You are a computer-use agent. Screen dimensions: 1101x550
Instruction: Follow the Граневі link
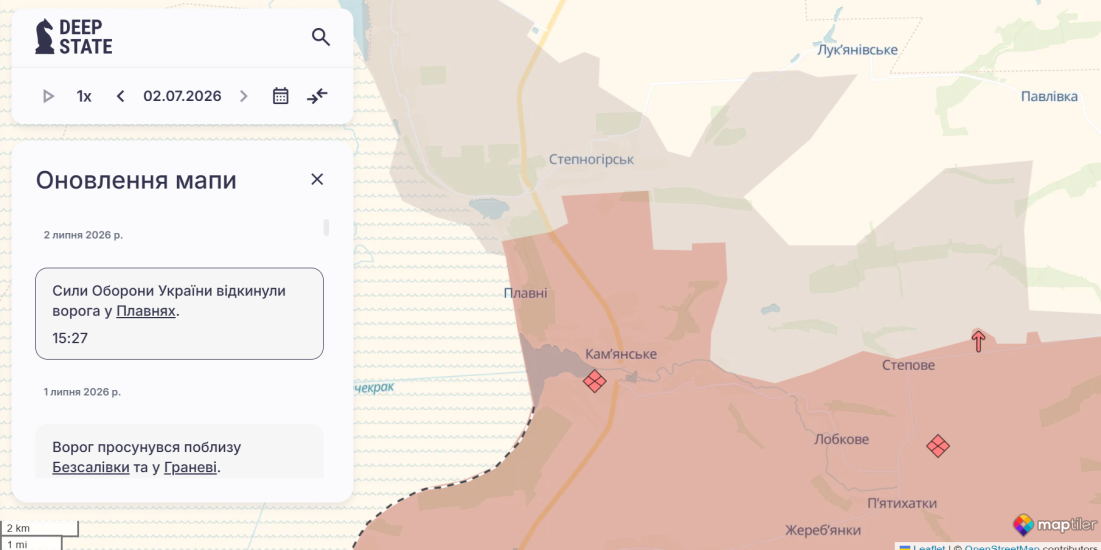[190, 467]
